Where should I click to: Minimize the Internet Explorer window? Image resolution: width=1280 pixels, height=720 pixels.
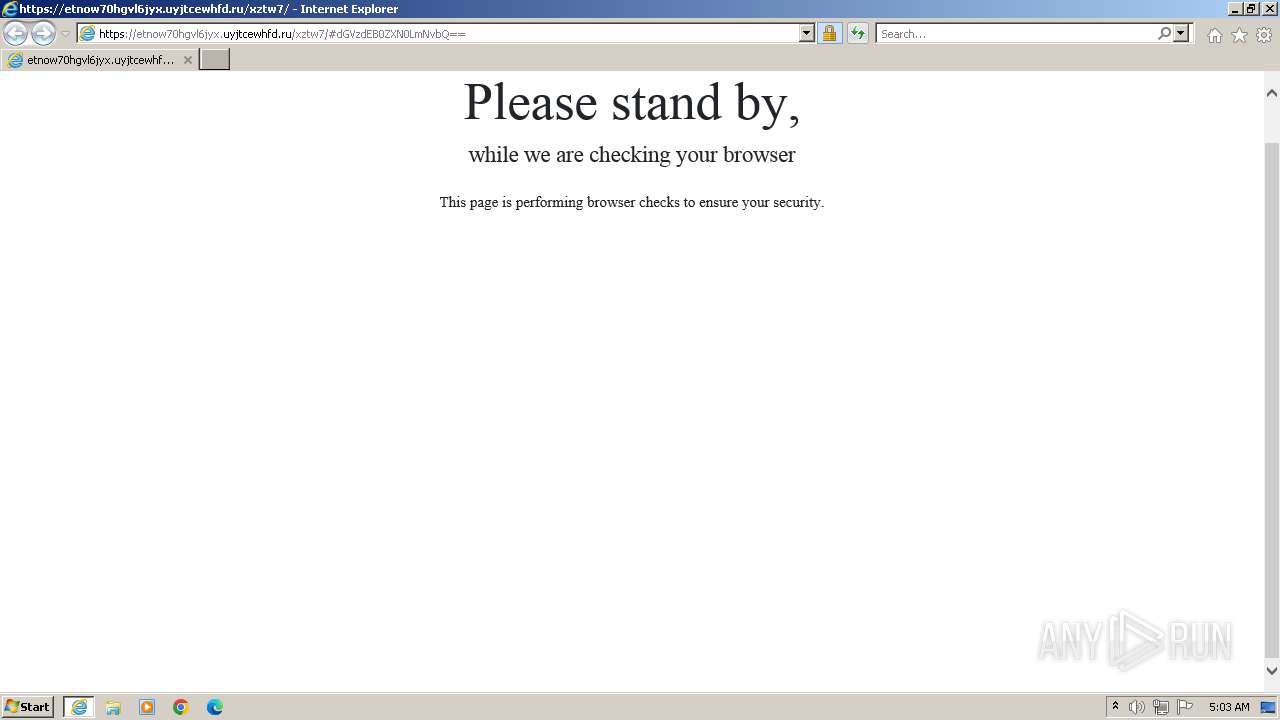1234,9
